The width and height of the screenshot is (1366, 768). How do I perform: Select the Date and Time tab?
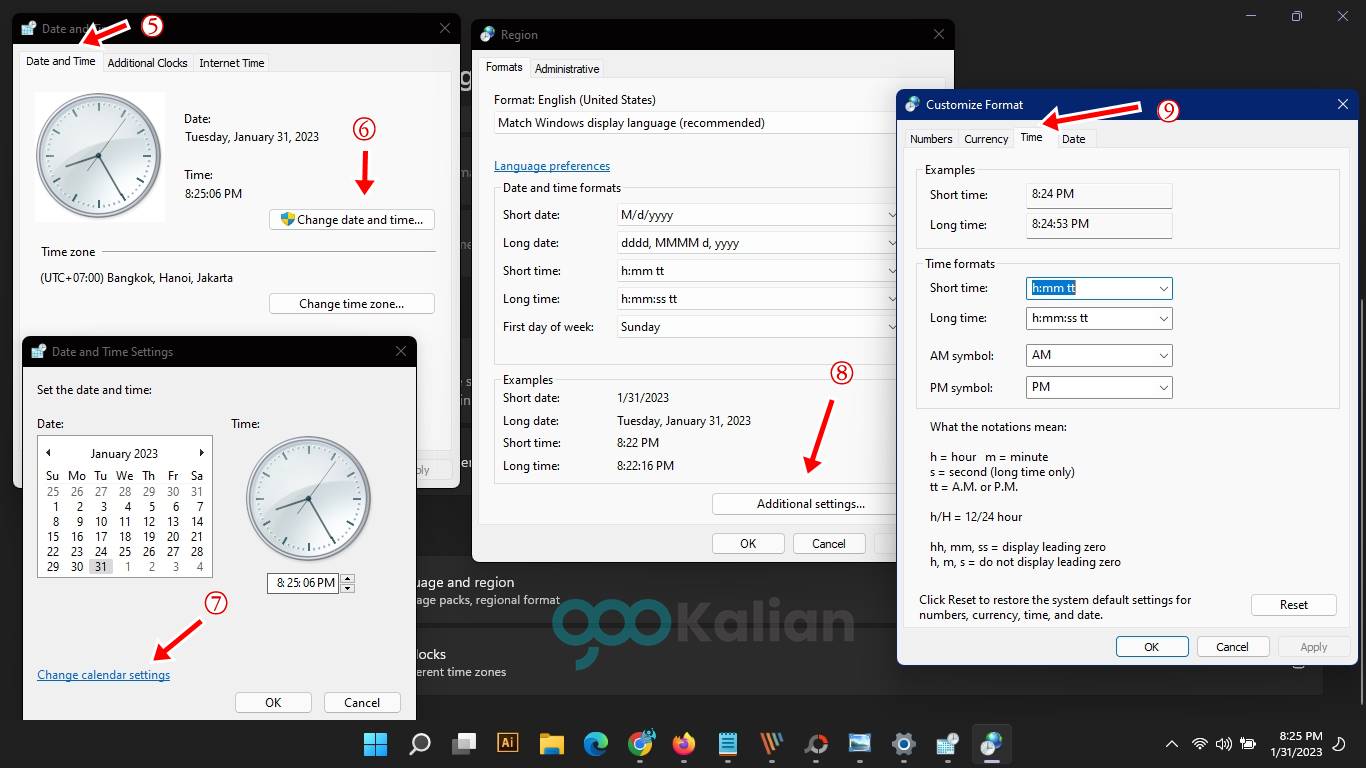pos(61,61)
